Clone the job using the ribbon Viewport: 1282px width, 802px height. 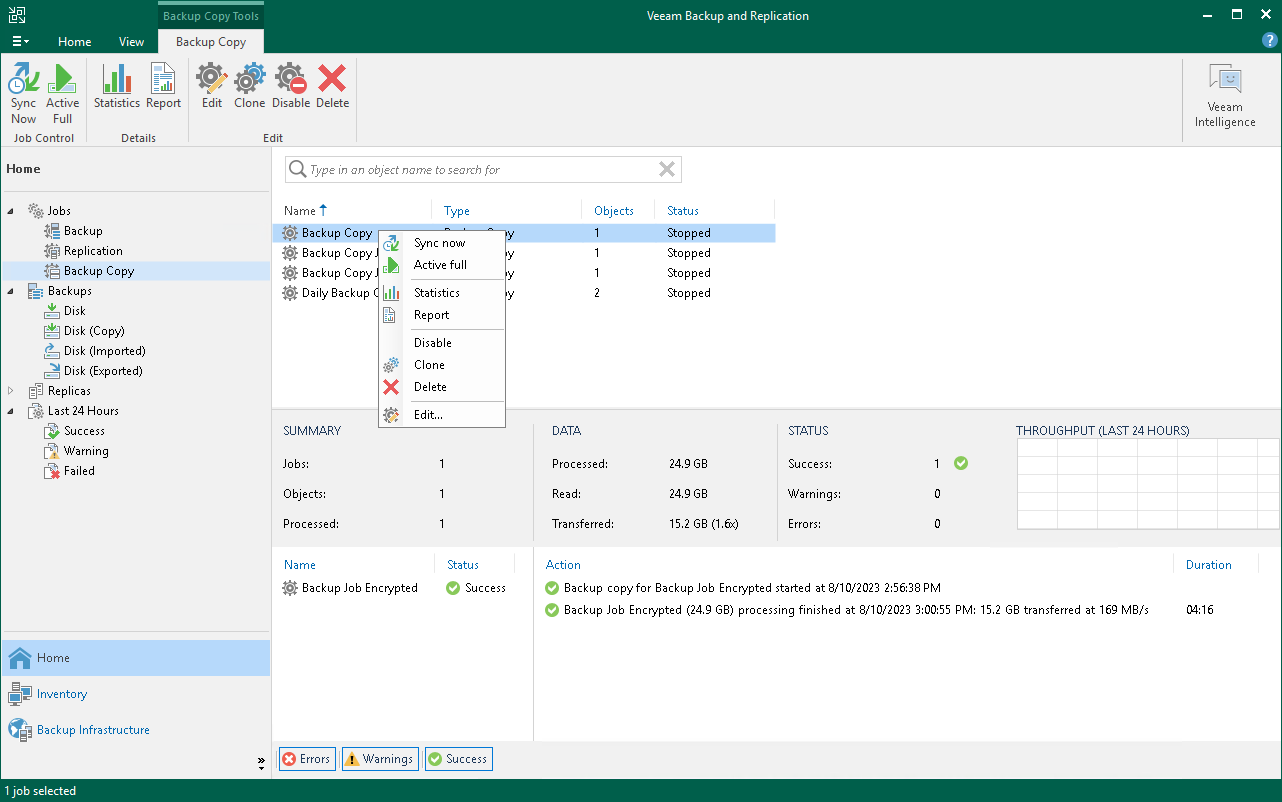249,87
